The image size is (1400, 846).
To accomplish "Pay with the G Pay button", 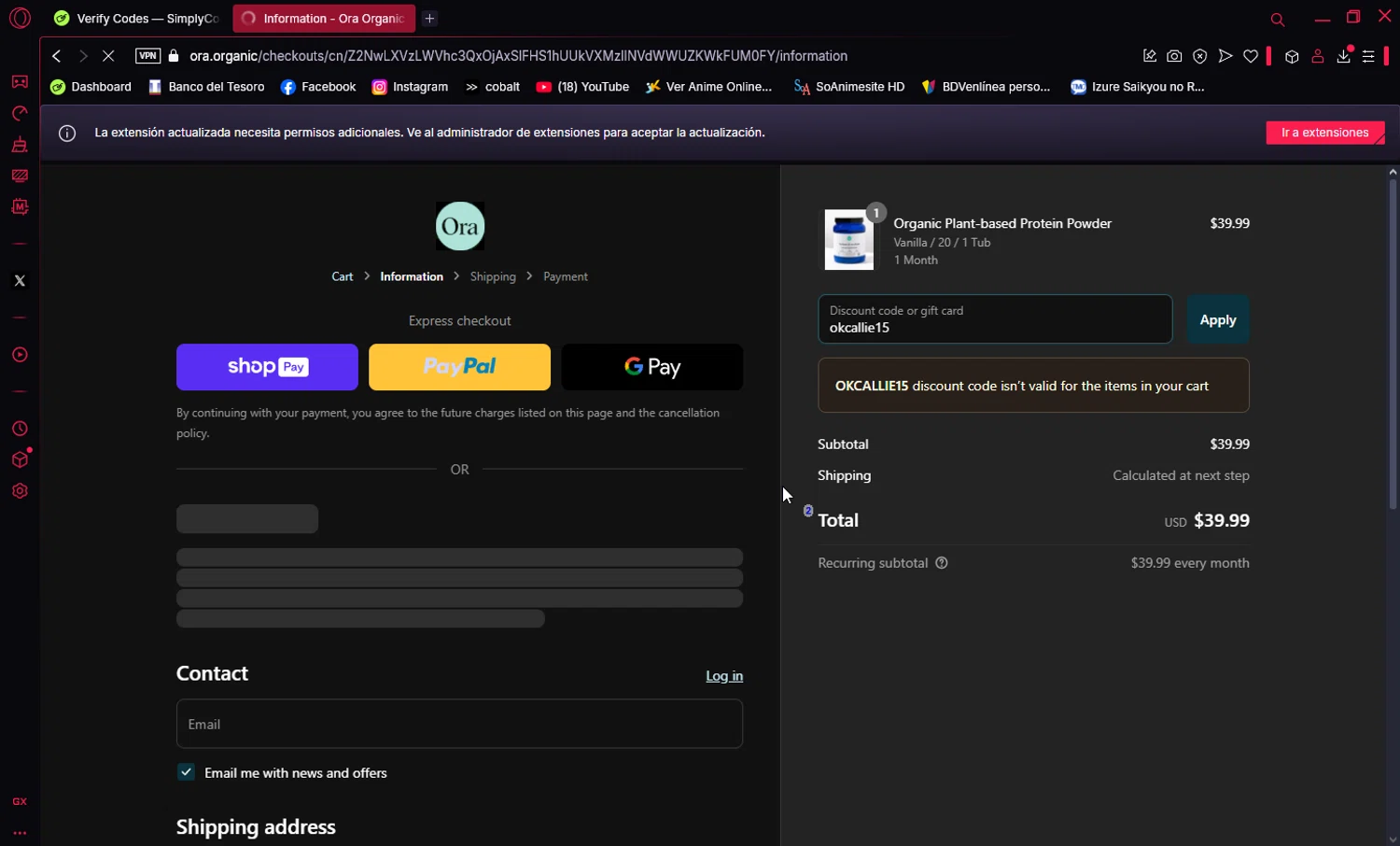I will coord(652,367).
